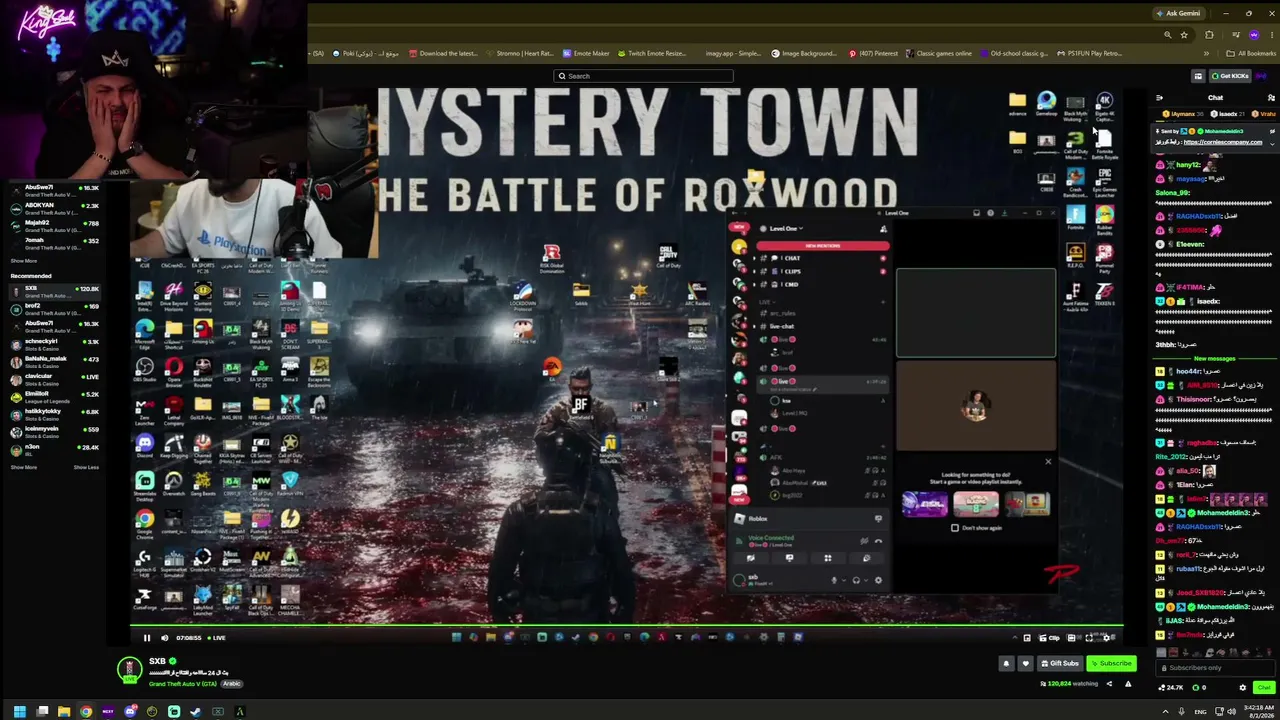Open the Windows Start menu
1280x720 pixels.
(19, 712)
